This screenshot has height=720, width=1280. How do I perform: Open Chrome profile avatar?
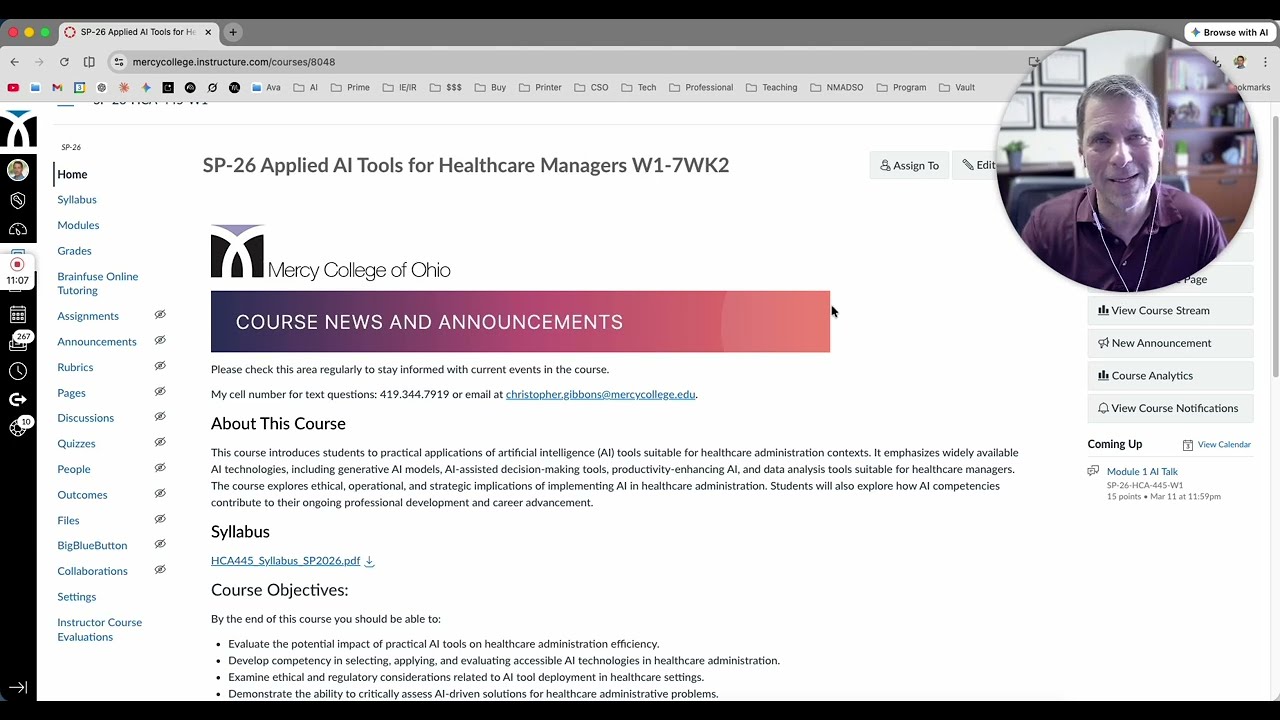point(1240,62)
